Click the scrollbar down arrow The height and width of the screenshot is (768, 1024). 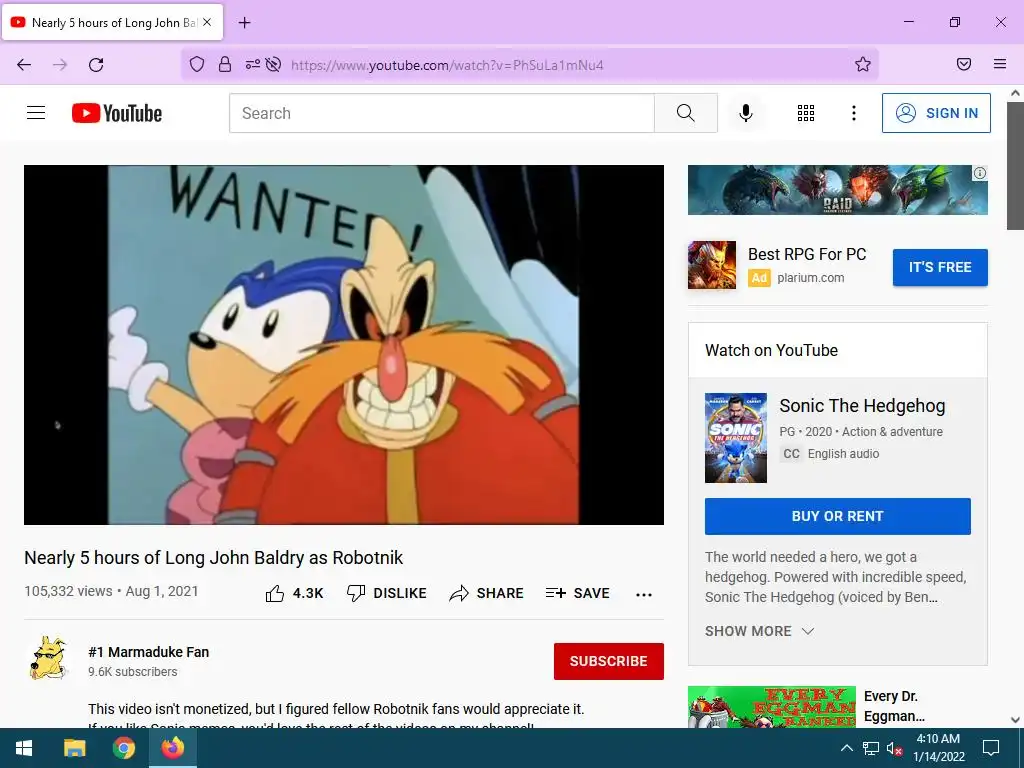1015,720
